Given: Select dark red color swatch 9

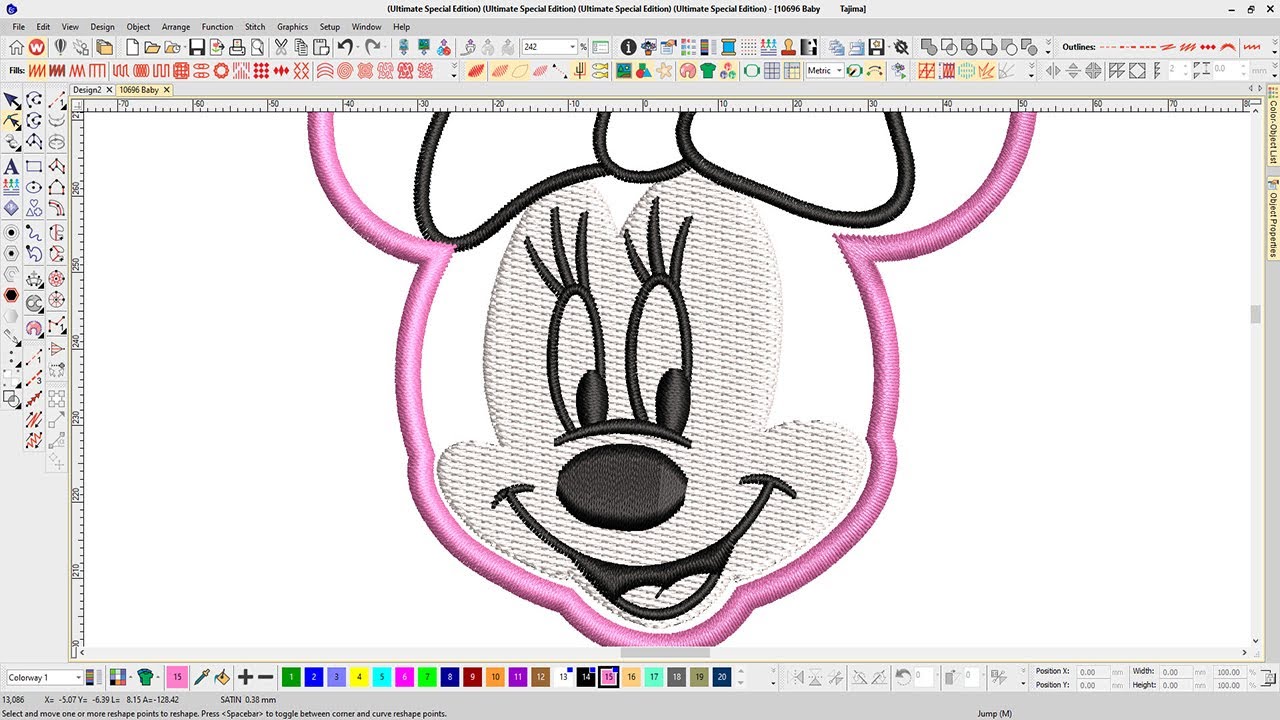Looking at the screenshot, I should click(472, 677).
